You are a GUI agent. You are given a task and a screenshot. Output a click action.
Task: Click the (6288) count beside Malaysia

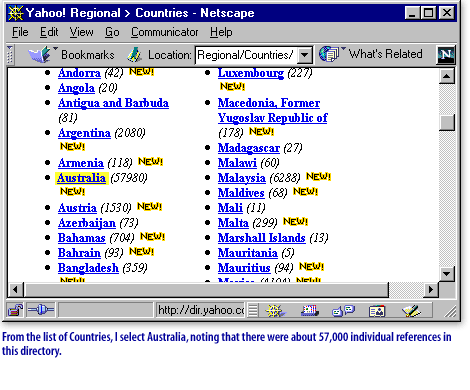(x=285, y=178)
